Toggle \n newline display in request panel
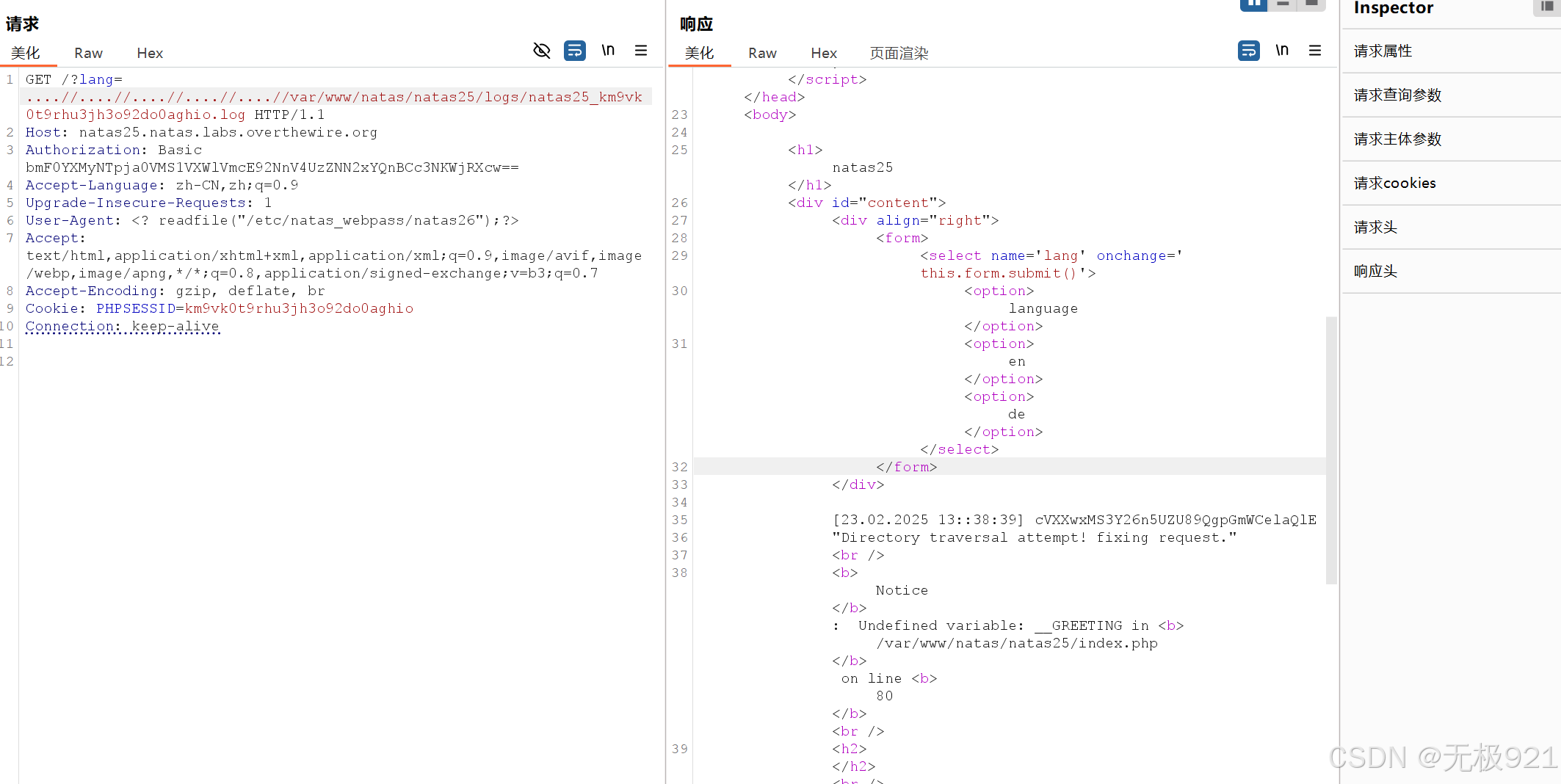This screenshot has width=1561, height=784. tap(608, 50)
